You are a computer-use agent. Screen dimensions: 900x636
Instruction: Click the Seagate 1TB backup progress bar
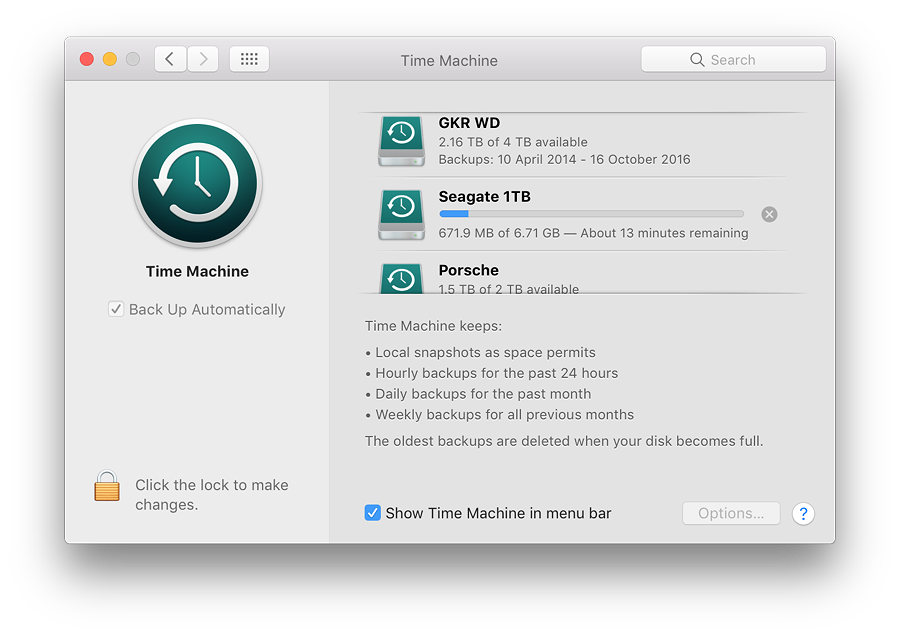(x=591, y=214)
